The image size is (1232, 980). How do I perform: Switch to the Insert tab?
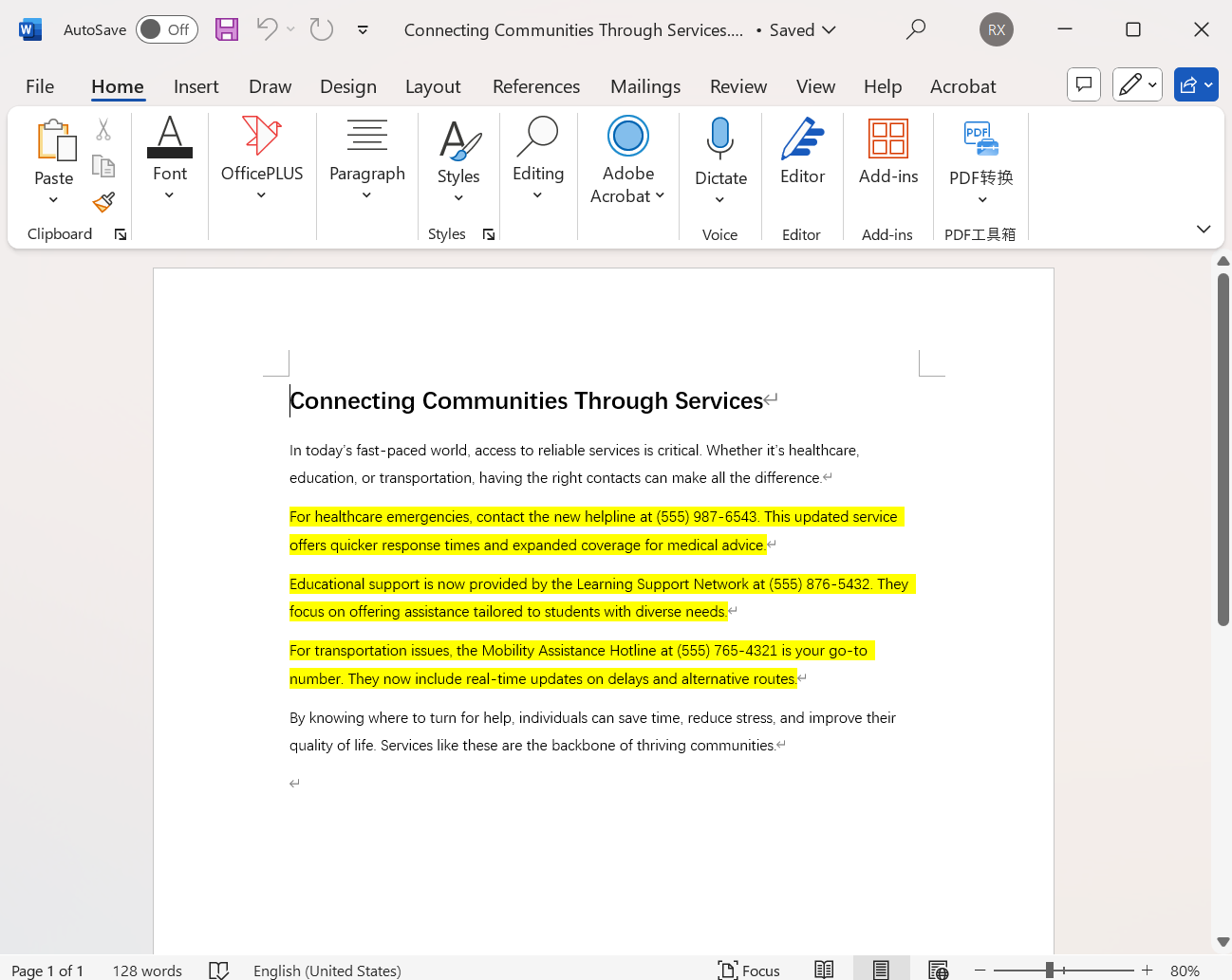(196, 86)
